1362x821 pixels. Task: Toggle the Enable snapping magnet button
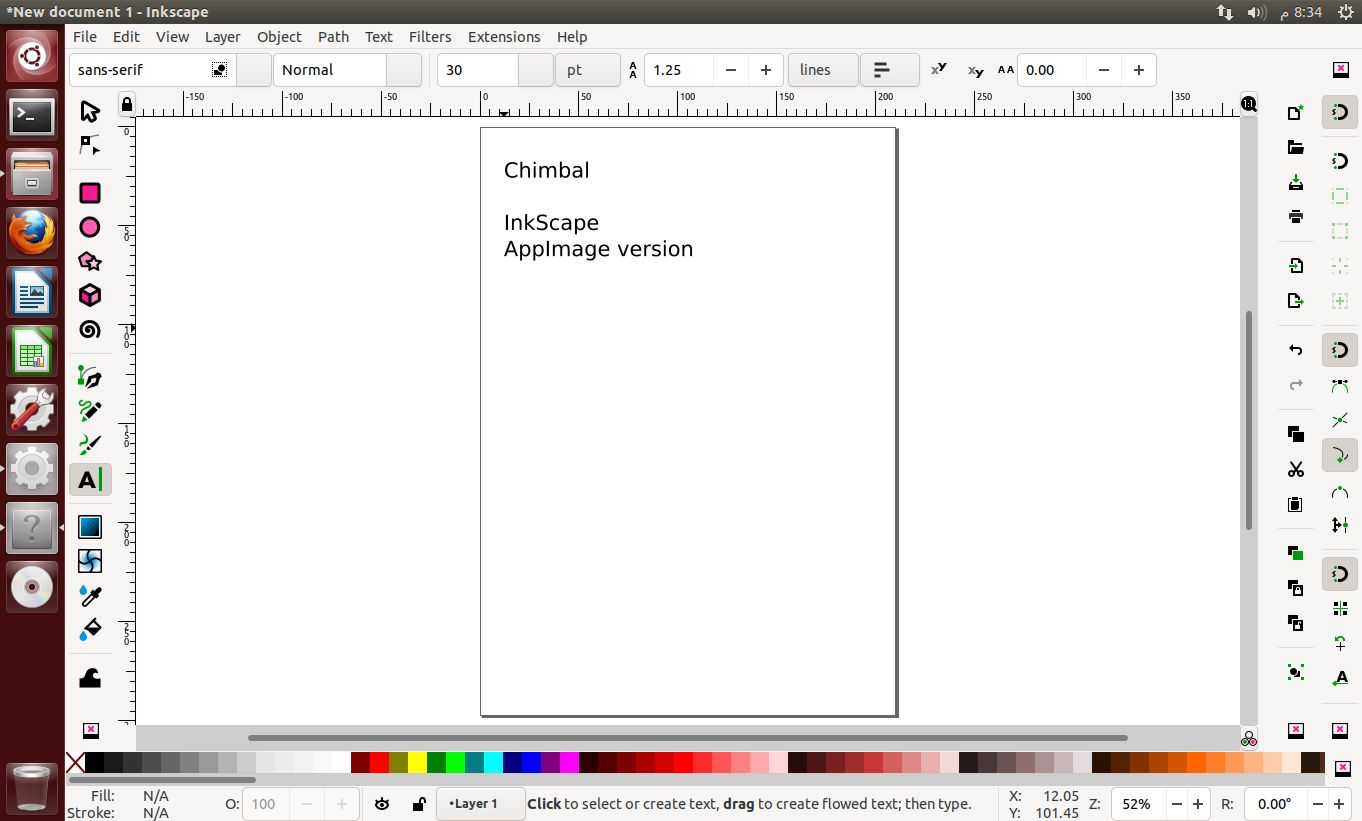[1340, 112]
